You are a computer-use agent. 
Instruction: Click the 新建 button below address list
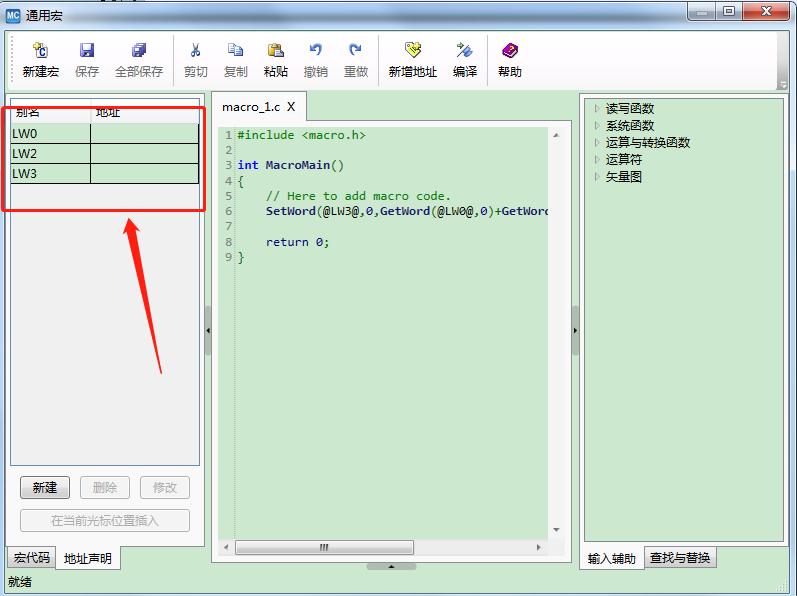tap(45, 488)
